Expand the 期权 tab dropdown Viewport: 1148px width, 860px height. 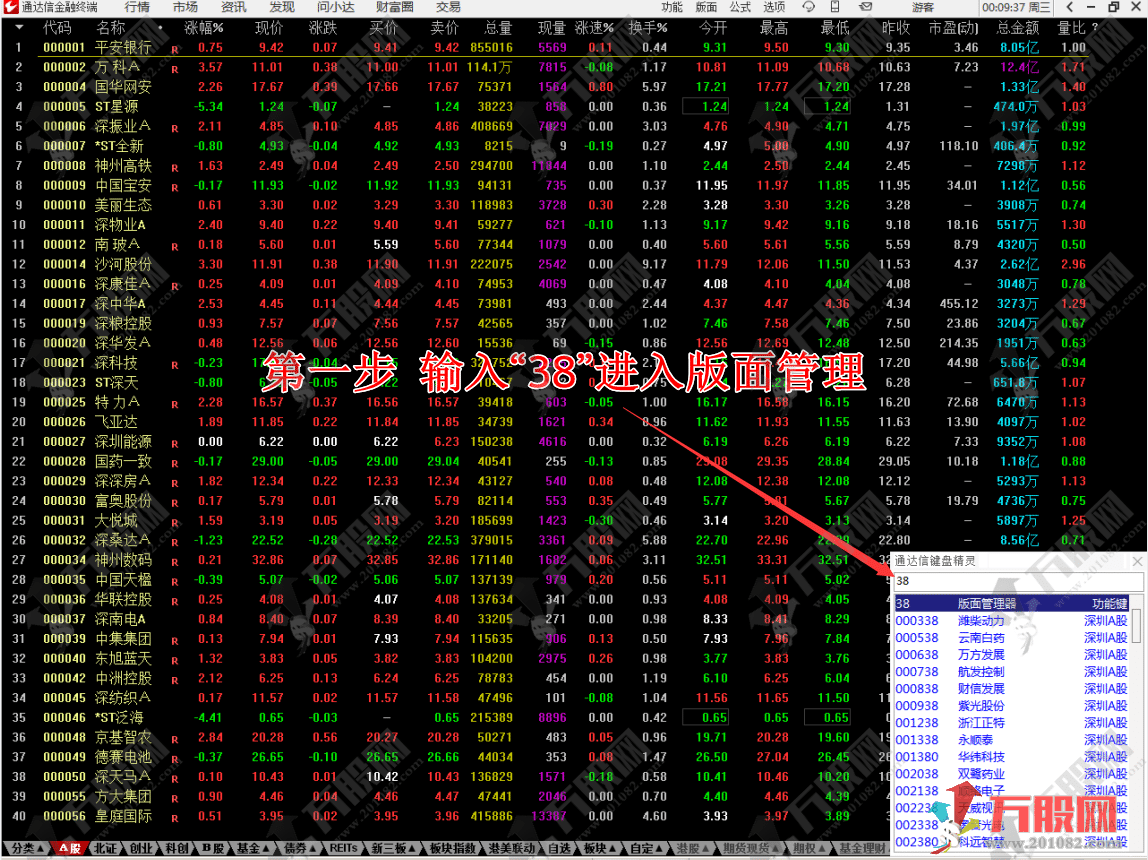[x=822, y=848]
